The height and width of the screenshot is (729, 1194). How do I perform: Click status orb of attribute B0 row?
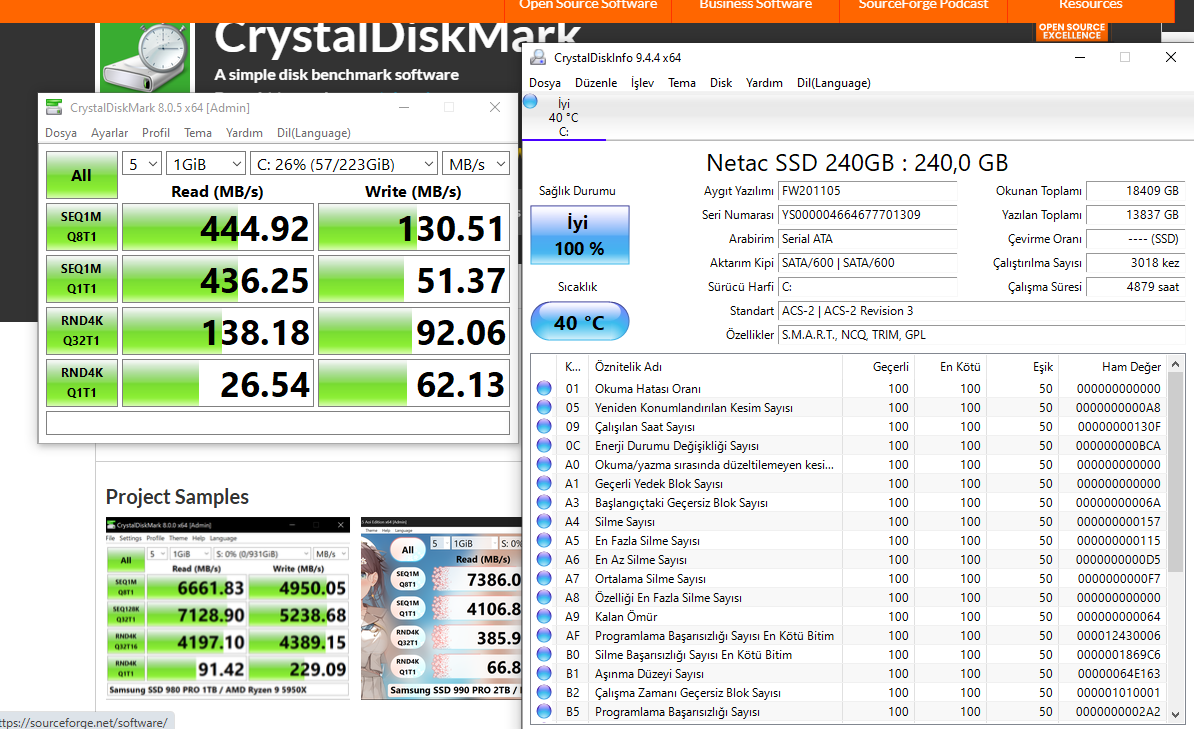coord(544,655)
